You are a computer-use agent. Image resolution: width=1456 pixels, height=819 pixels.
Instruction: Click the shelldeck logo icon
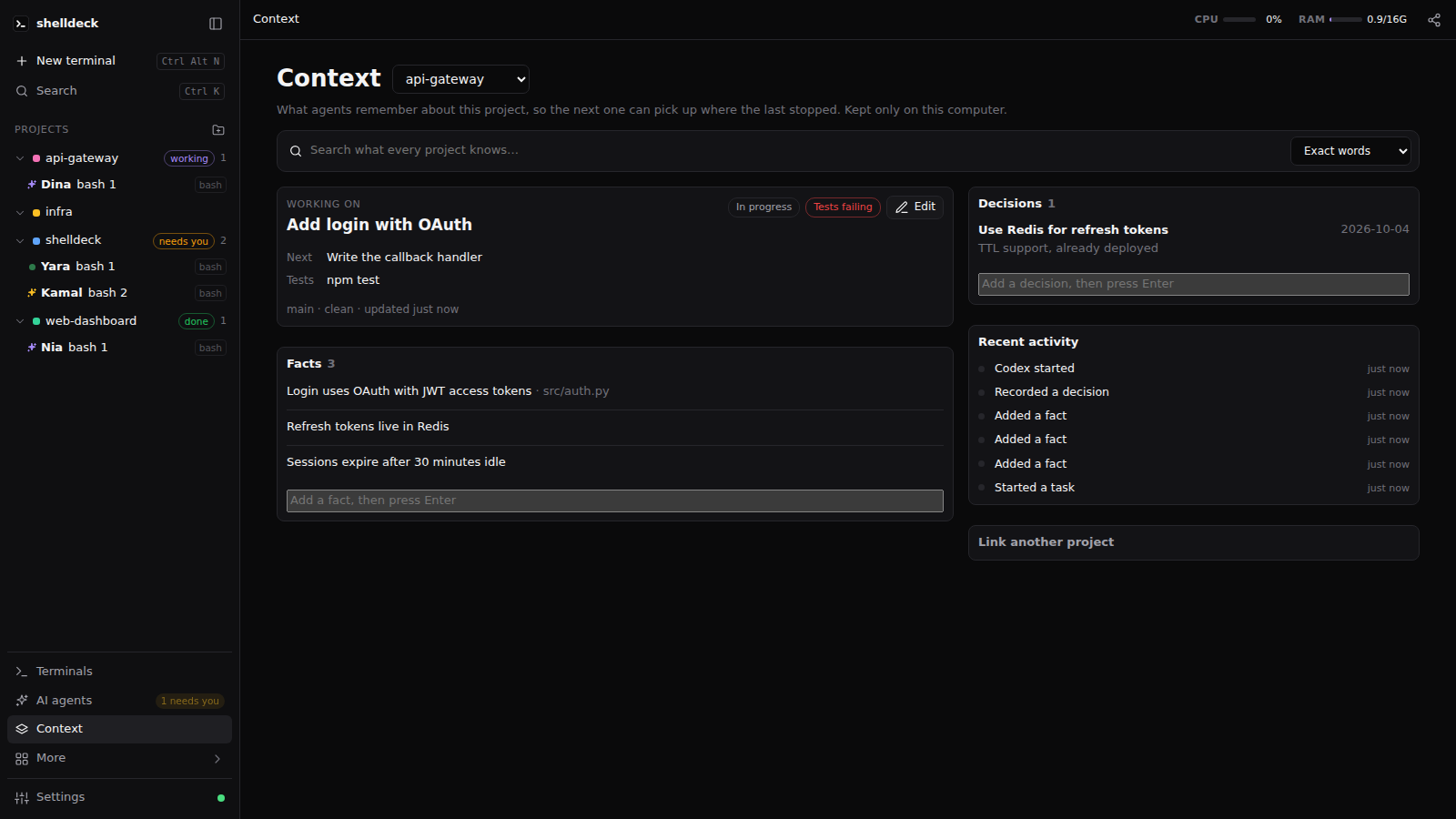pyautogui.click(x=21, y=24)
